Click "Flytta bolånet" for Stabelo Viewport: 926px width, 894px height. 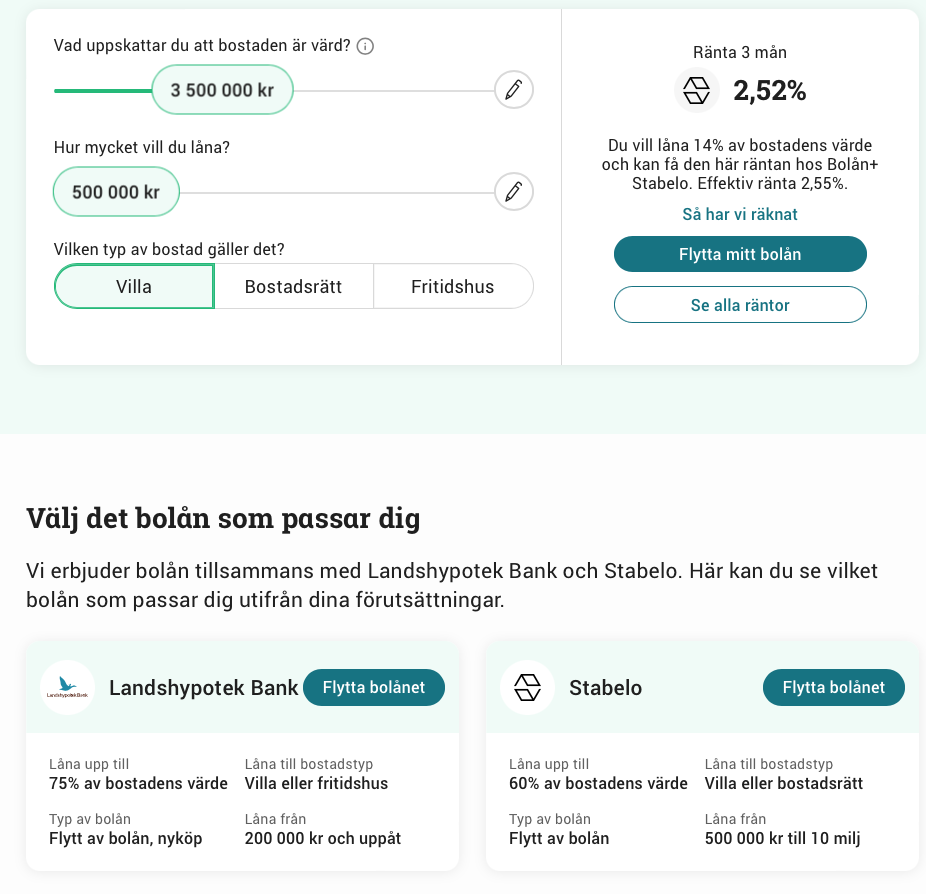coord(833,688)
